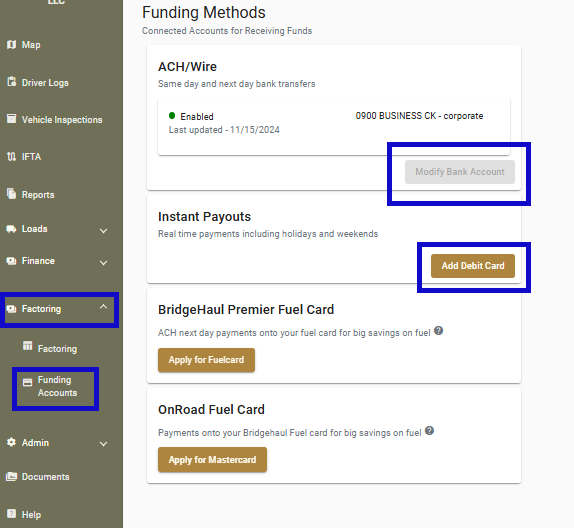Expand the Finance menu chevron
This screenshot has width=574, height=528.
click(104, 263)
